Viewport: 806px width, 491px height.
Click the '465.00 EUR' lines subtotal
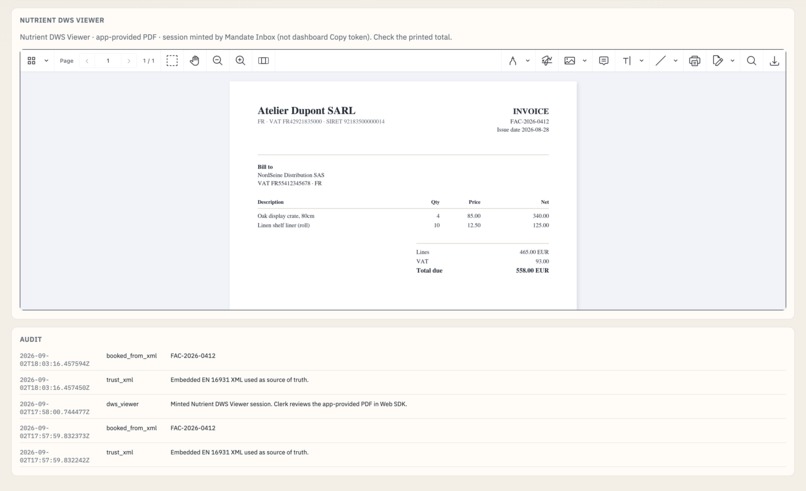point(534,252)
